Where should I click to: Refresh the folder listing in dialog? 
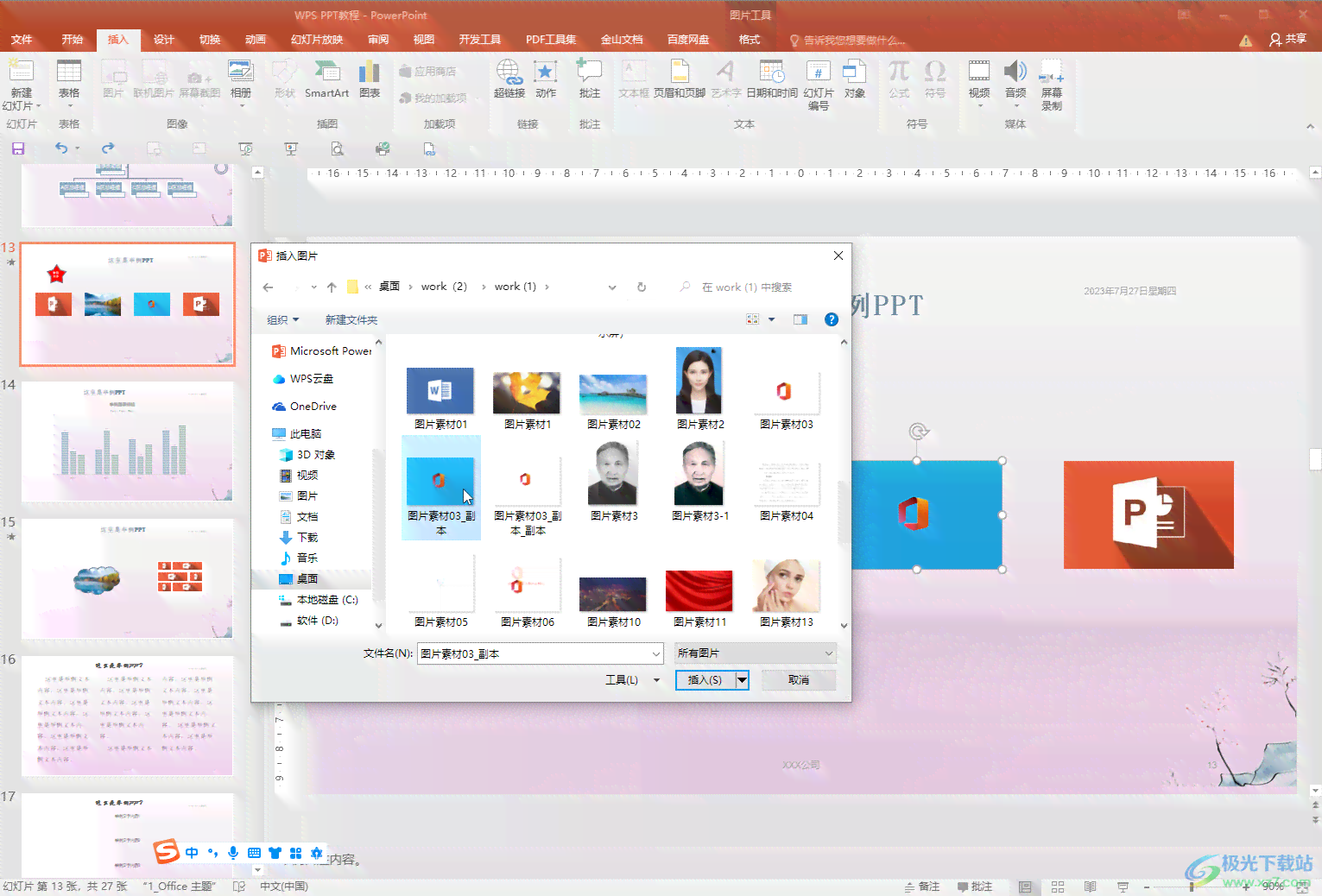click(x=642, y=287)
